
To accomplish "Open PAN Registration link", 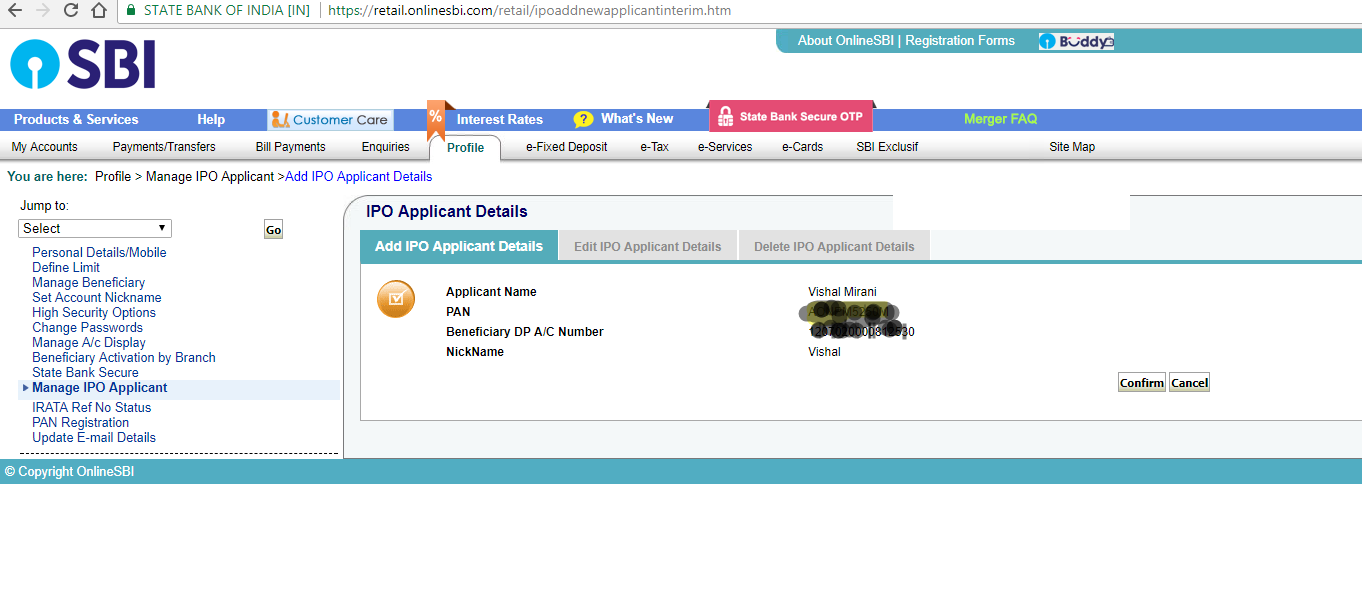I will 80,423.
